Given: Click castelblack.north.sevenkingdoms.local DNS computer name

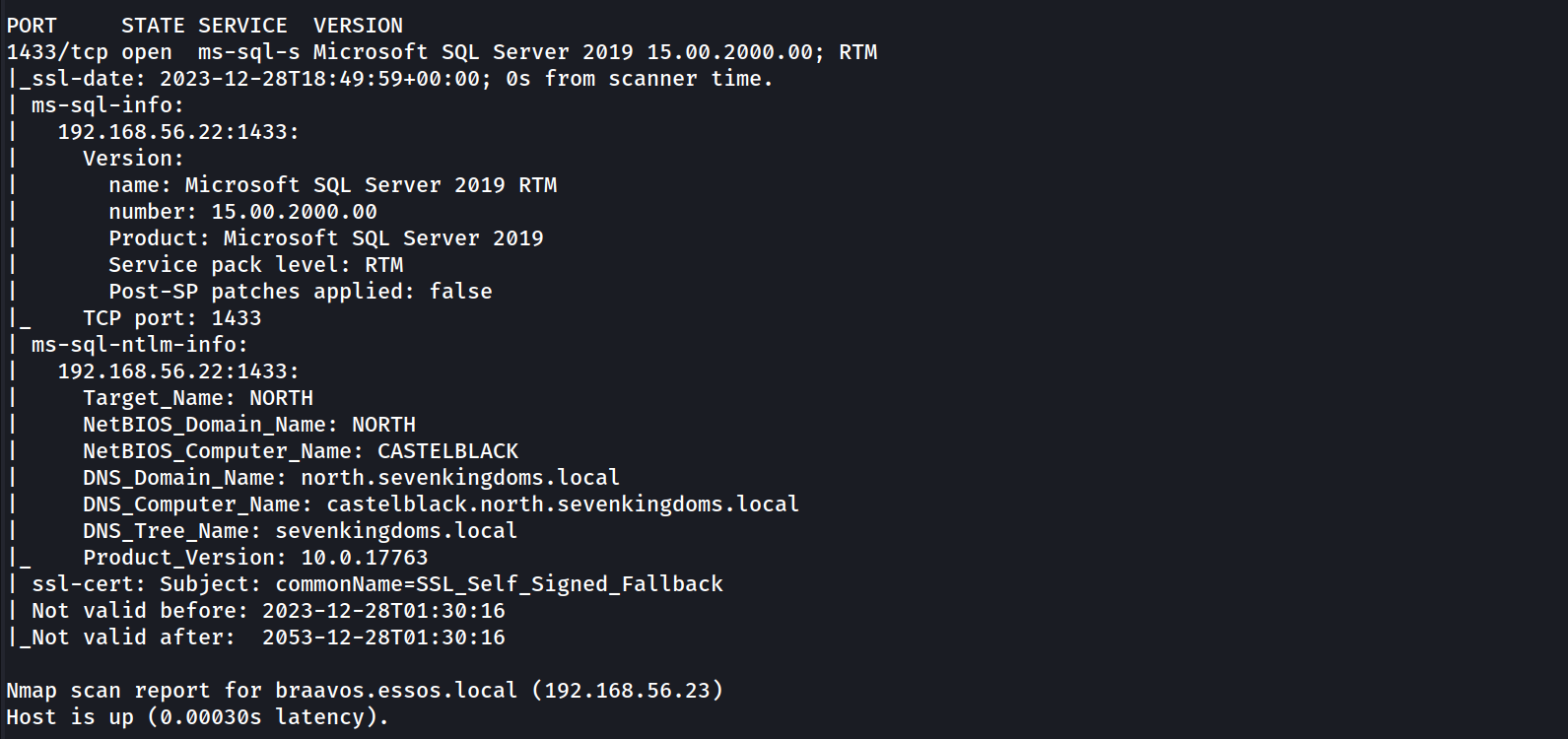Looking at the screenshot, I should tap(563, 504).
